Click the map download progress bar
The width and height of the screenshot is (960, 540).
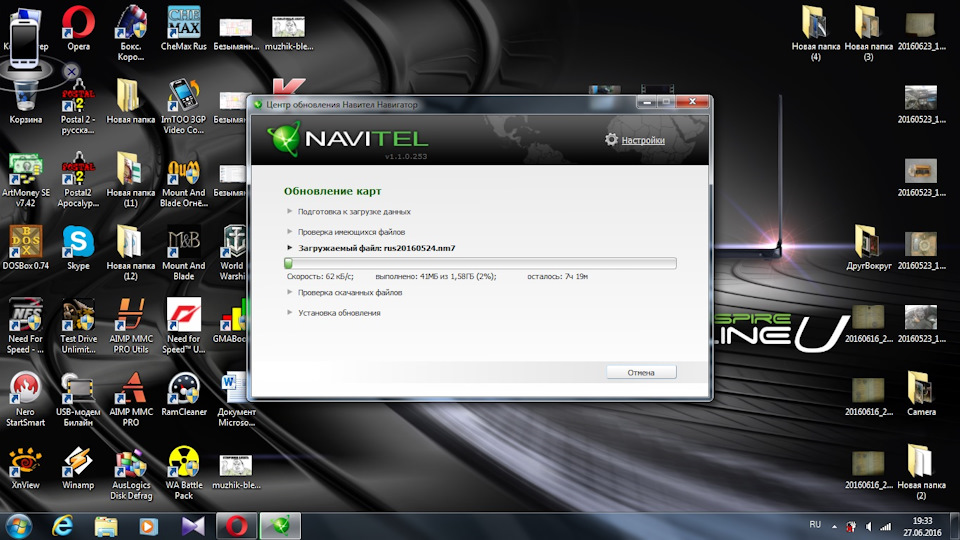(480, 263)
